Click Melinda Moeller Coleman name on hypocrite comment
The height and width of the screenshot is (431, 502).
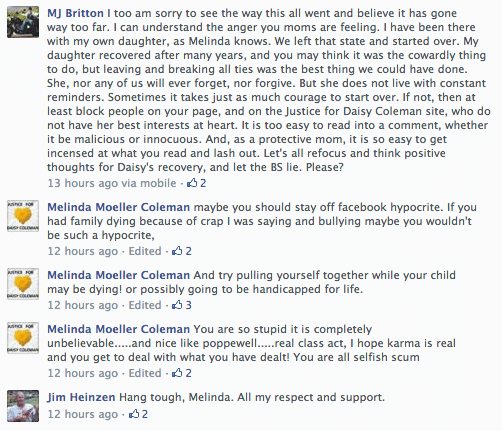coord(118,207)
